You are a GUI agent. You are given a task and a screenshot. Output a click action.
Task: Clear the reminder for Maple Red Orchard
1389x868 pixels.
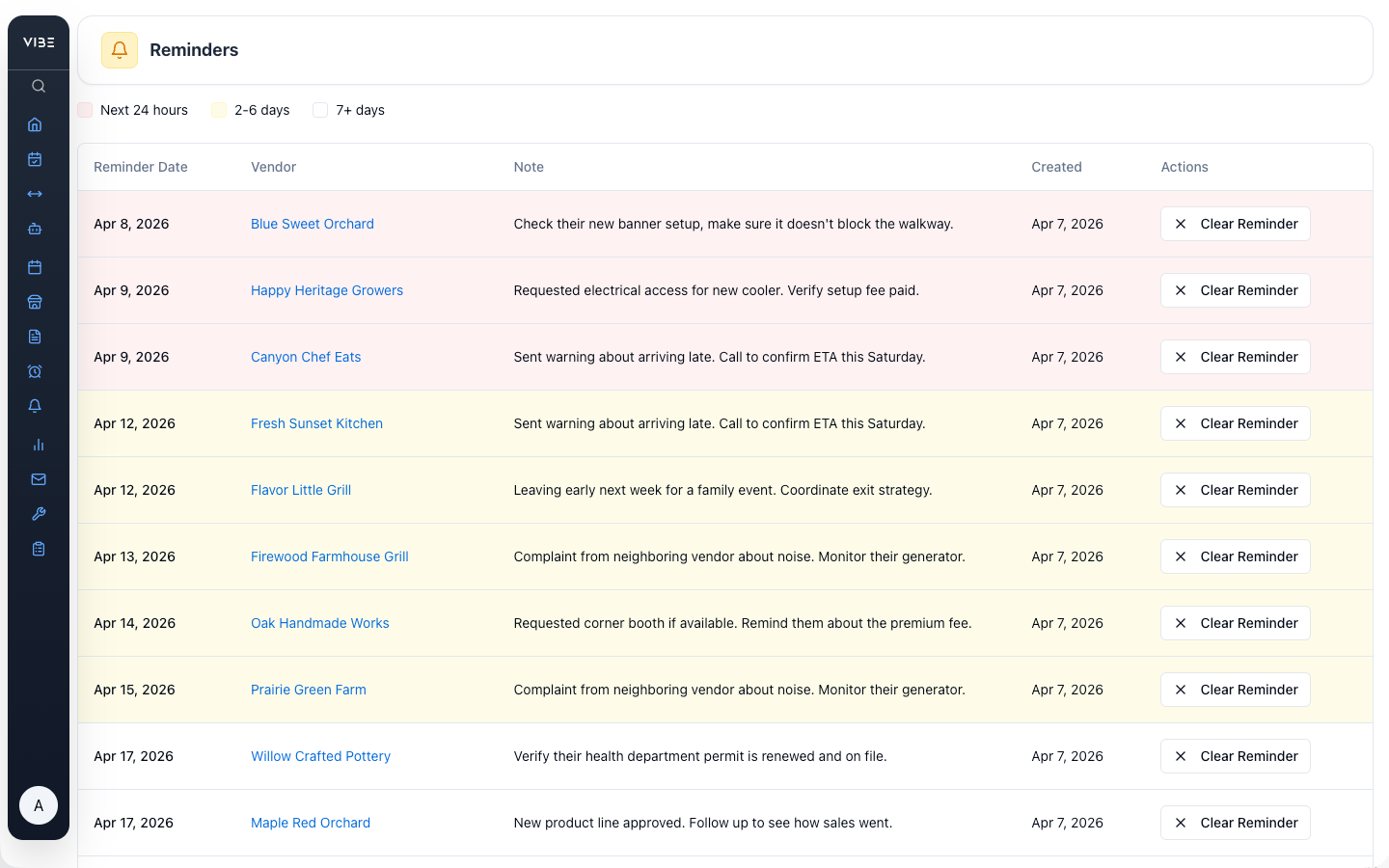point(1235,823)
